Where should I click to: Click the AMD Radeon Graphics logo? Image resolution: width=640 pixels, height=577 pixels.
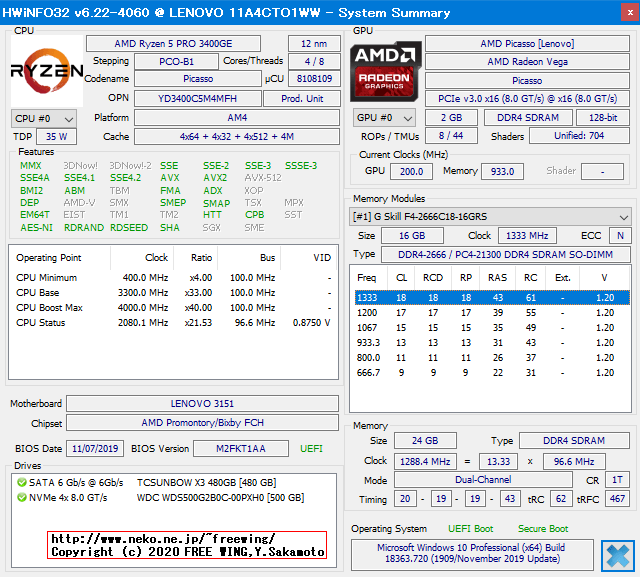386,71
